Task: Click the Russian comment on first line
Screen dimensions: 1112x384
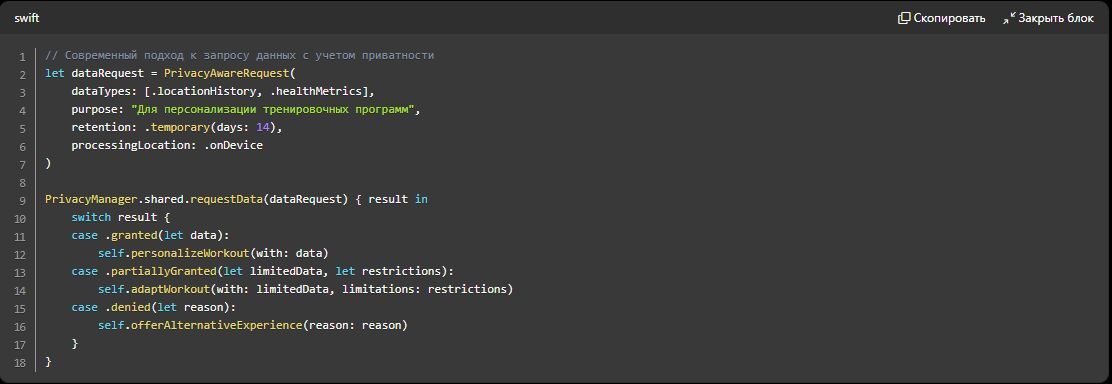Action: point(239,55)
